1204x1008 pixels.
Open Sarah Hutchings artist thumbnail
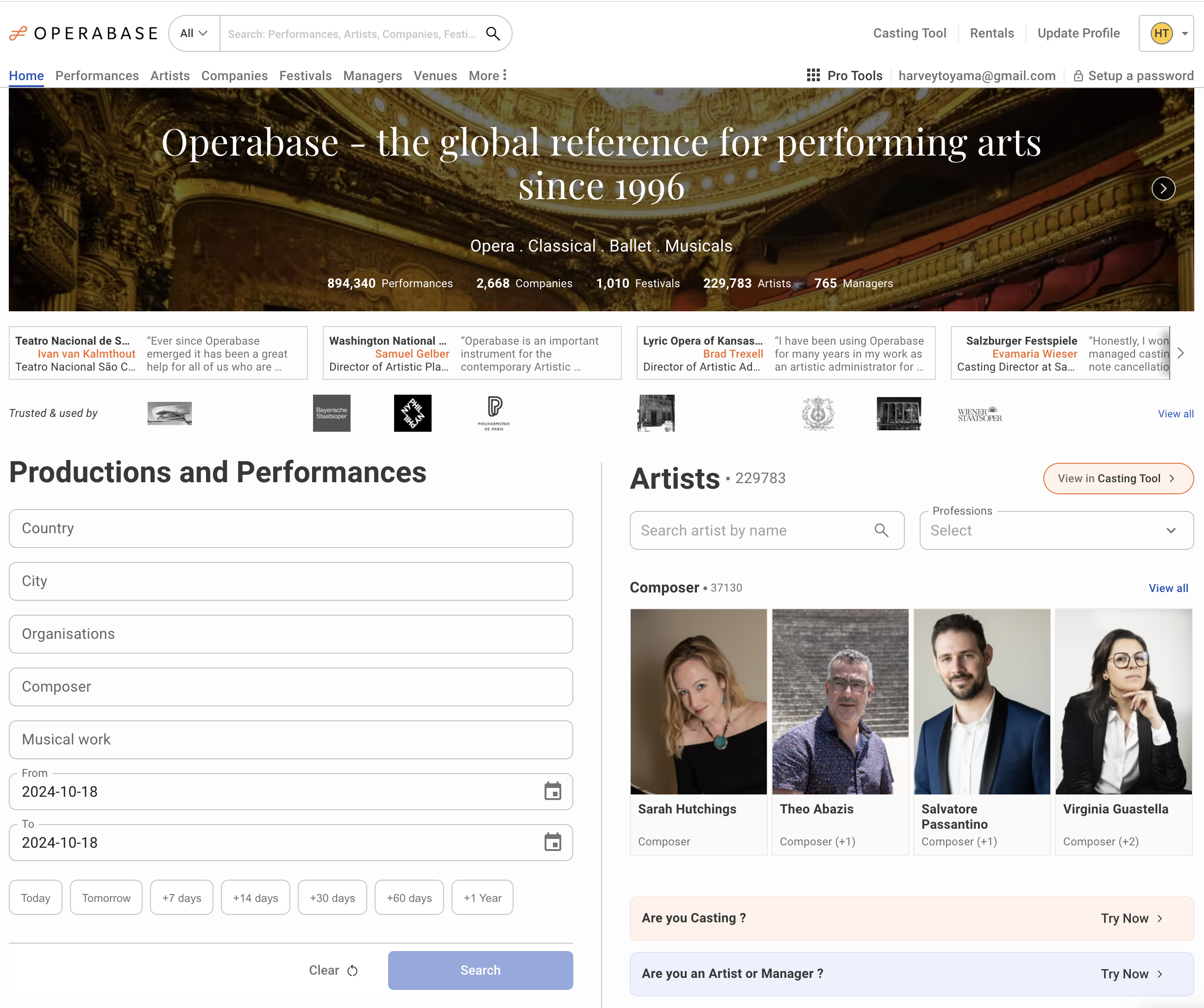pyautogui.click(x=698, y=701)
